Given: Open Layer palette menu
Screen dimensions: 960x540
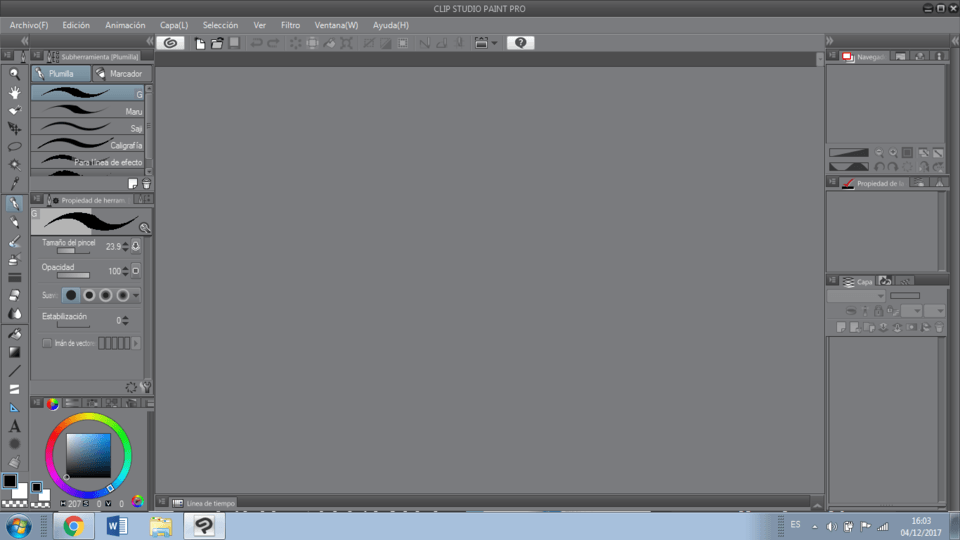Looking at the screenshot, I should click(x=833, y=281).
